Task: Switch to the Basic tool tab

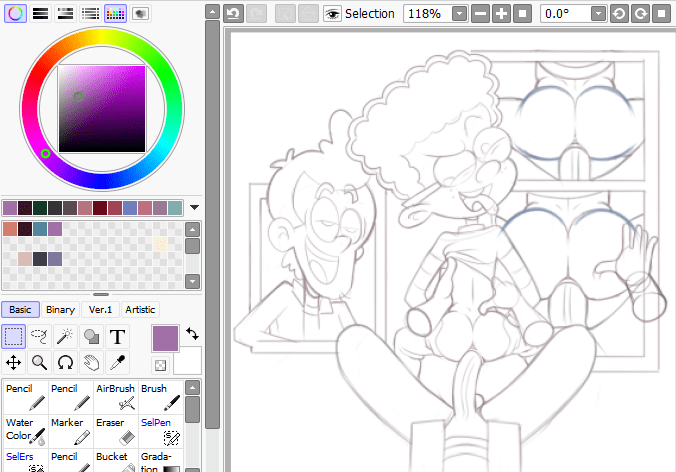Action: pos(20,309)
